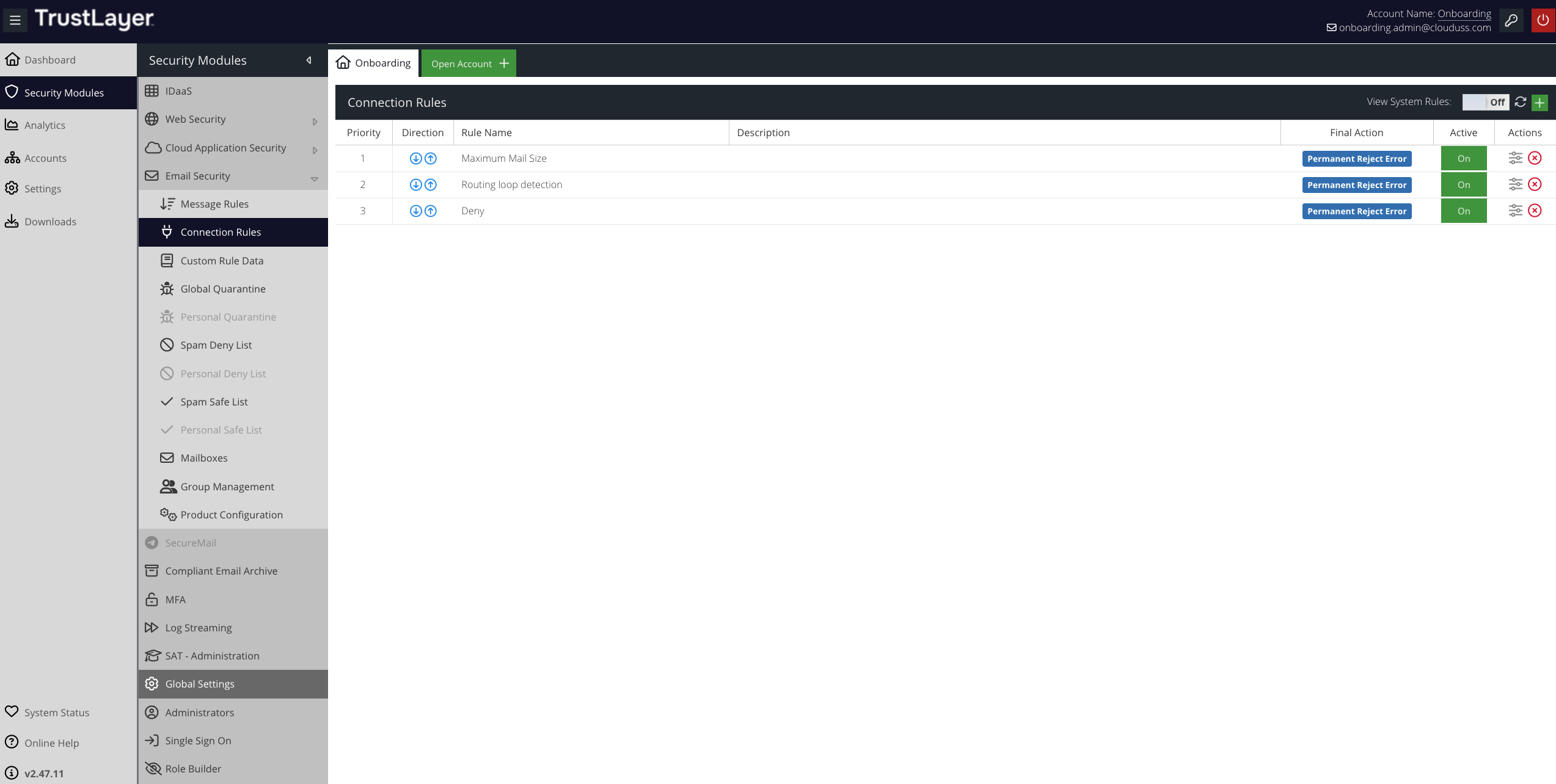Turn off Routing loop detection rule
The height and width of the screenshot is (784, 1556).
(1463, 185)
